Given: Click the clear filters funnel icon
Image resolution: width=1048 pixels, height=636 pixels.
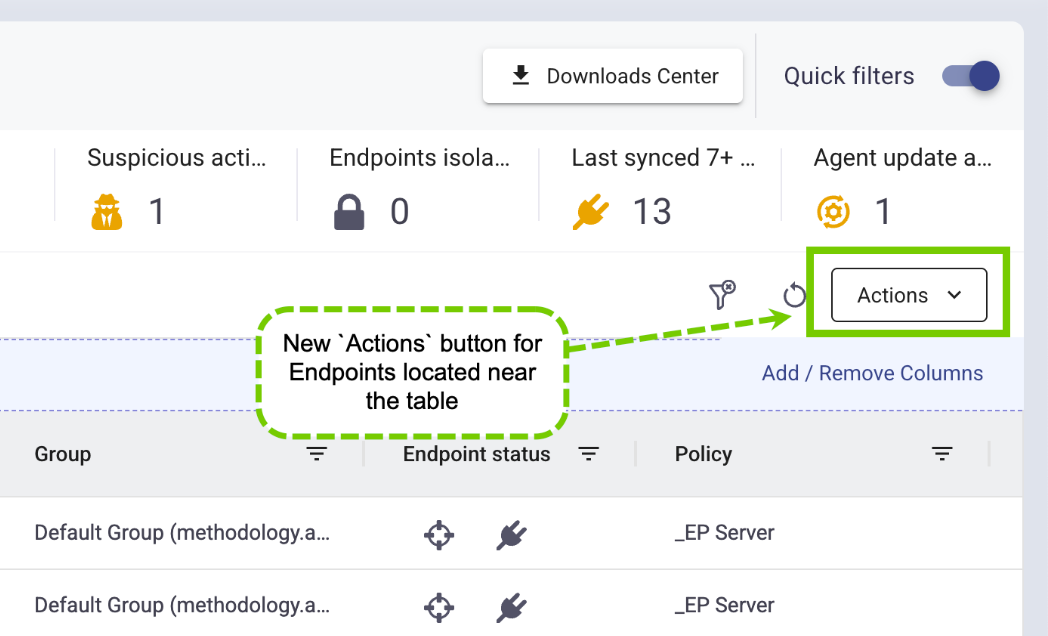Looking at the screenshot, I should pos(722,295).
